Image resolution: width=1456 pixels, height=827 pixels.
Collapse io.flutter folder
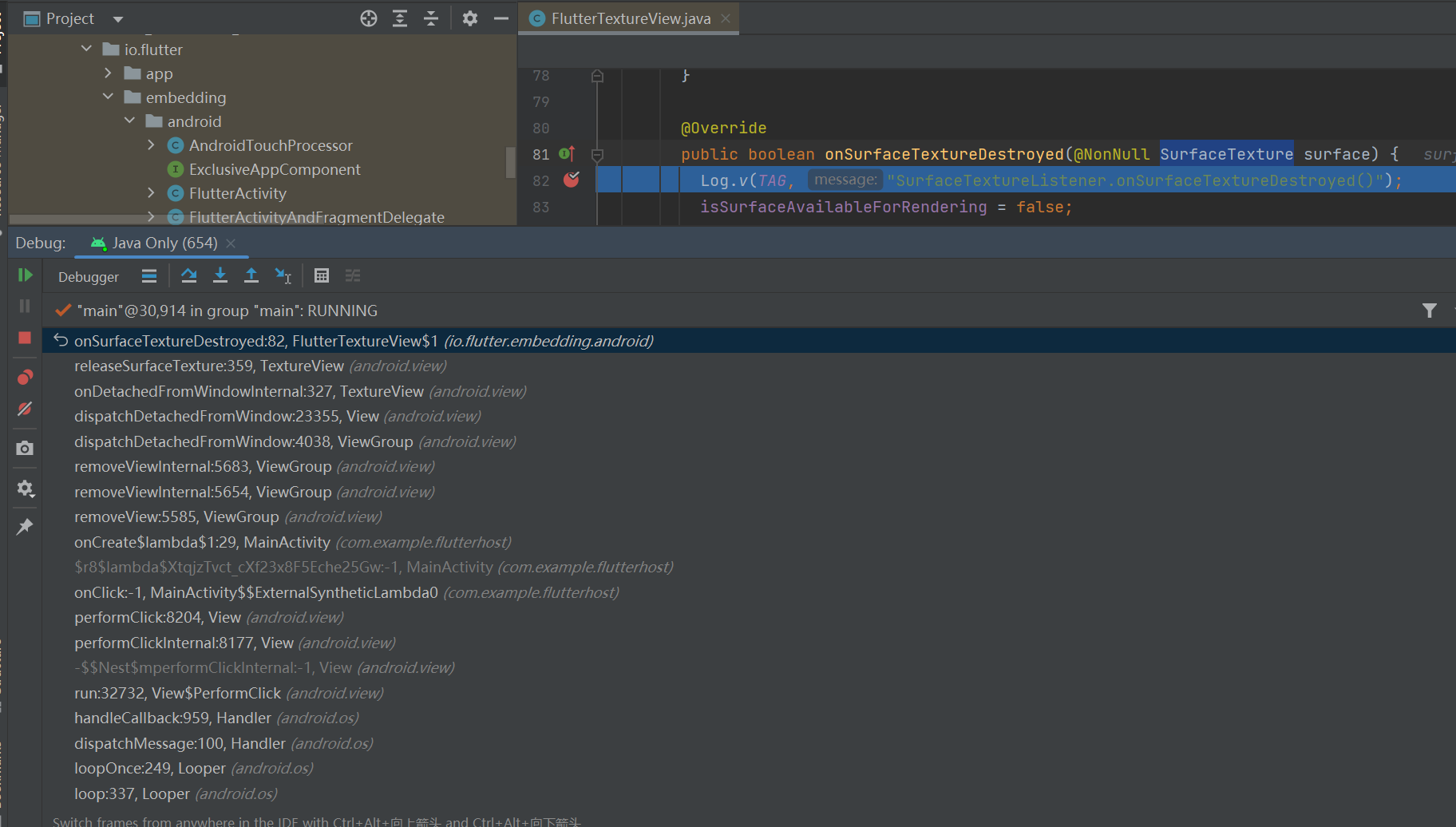point(86,49)
